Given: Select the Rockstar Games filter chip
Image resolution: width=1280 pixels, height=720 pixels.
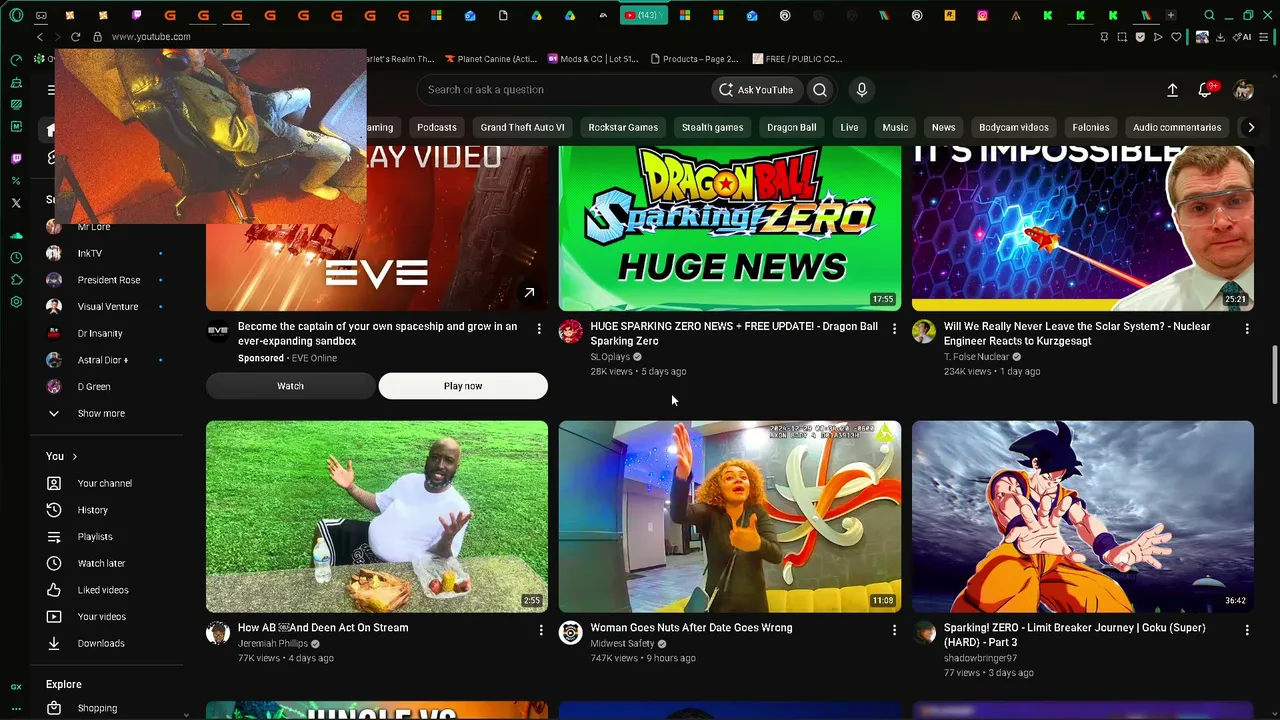Looking at the screenshot, I should (x=623, y=127).
